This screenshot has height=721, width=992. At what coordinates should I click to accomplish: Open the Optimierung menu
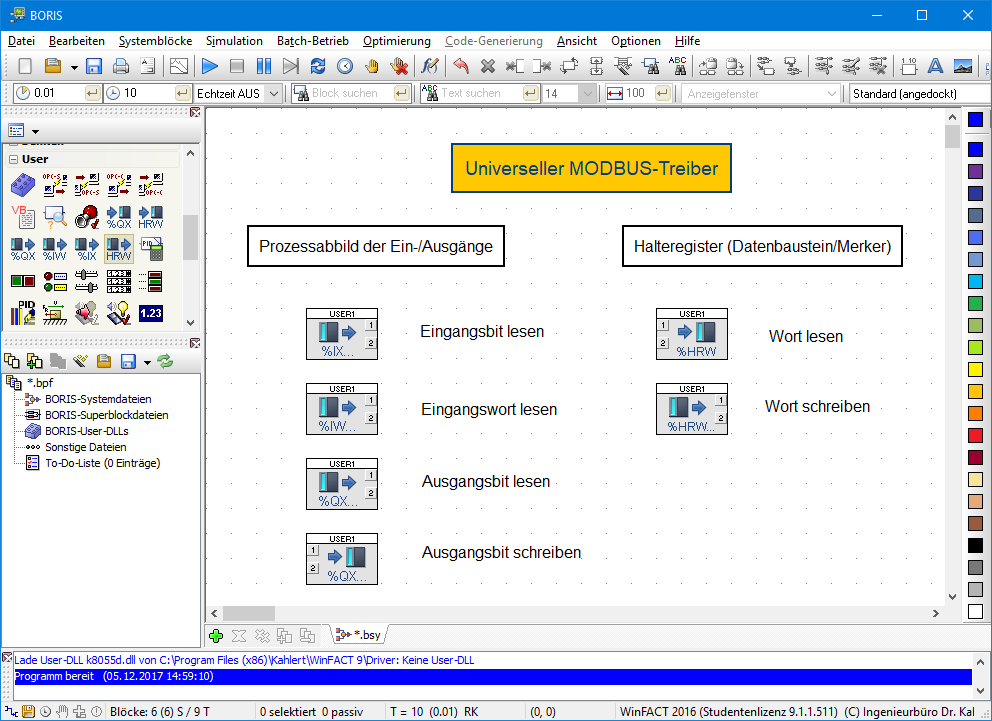click(x=397, y=41)
